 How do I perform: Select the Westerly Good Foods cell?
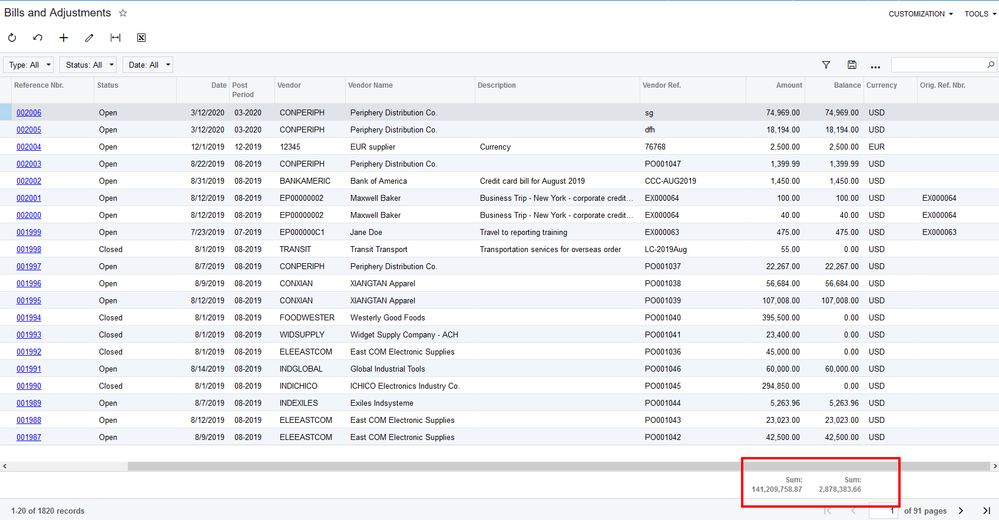(387, 317)
